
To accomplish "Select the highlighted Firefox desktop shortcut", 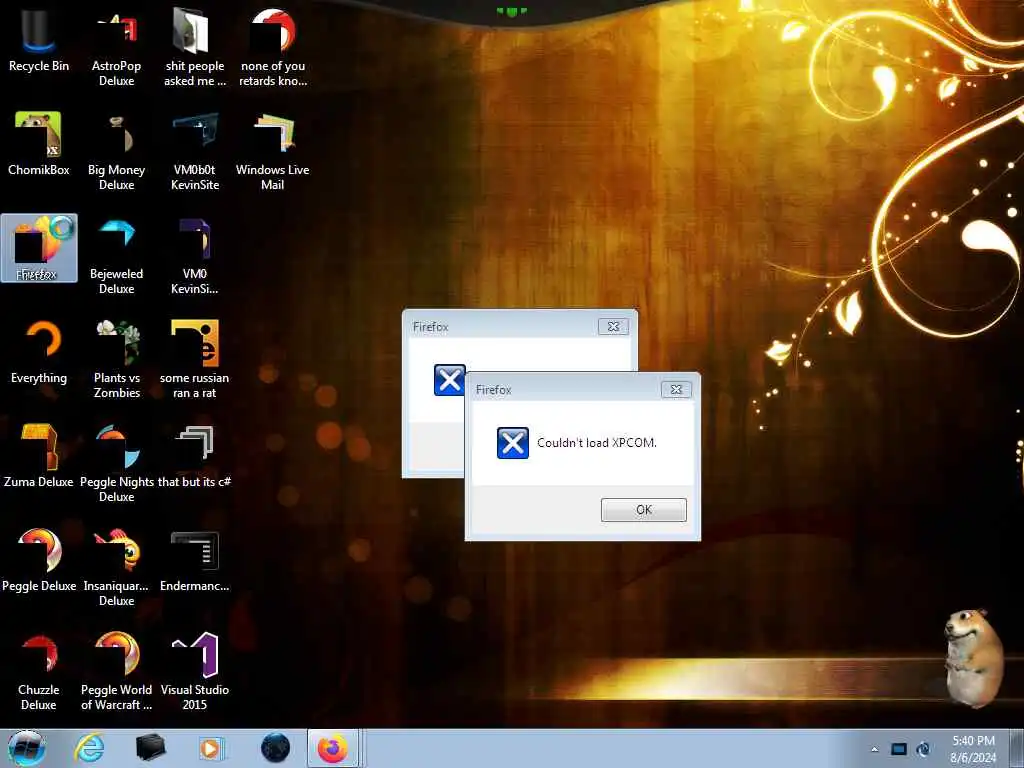I will pyautogui.click(x=39, y=248).
